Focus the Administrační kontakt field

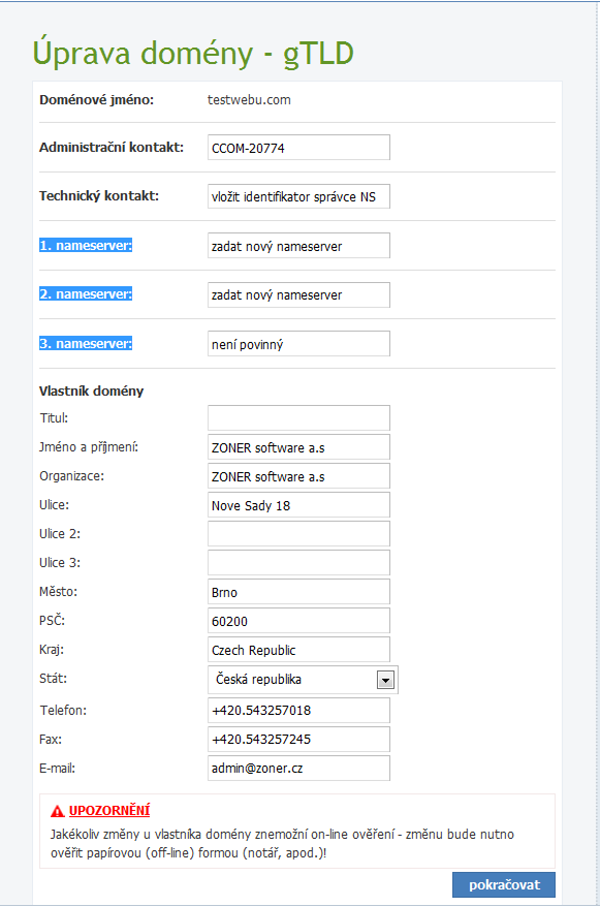(298, 148)
